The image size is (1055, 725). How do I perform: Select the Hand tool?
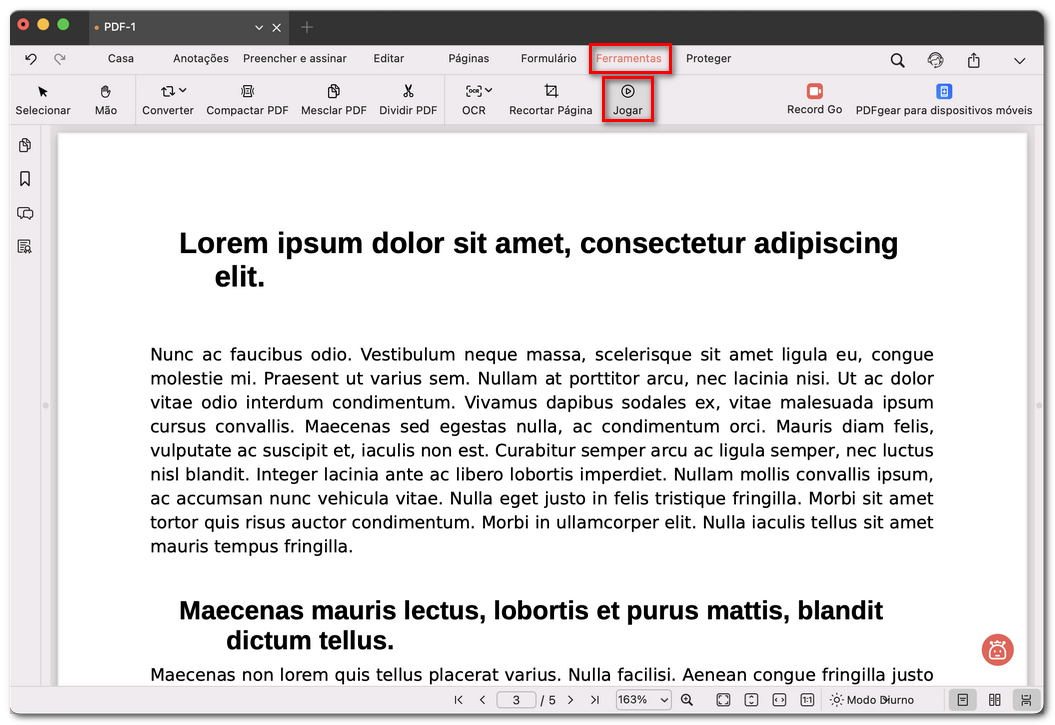coord(105,100)
